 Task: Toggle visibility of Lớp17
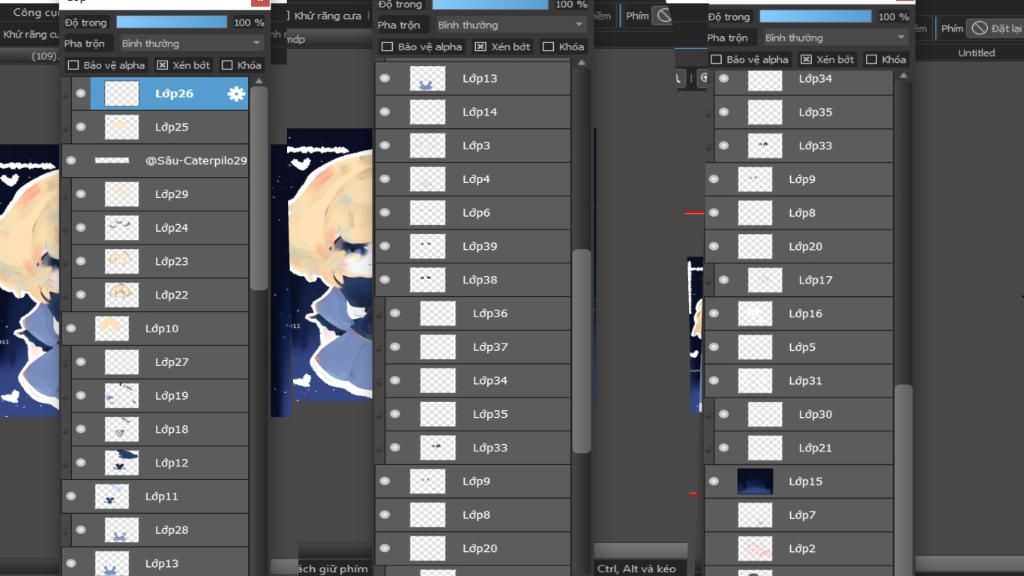(x=724, y=280)
